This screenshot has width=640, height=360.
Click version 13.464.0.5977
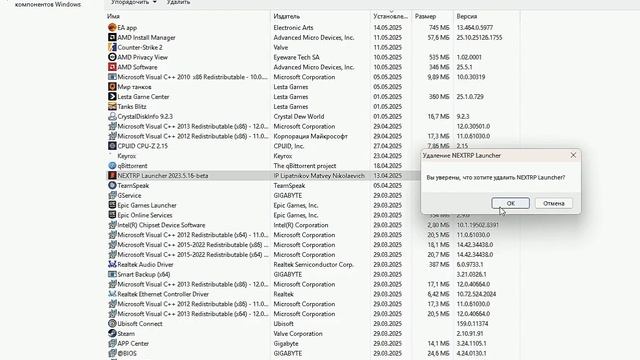pos(475,27)
